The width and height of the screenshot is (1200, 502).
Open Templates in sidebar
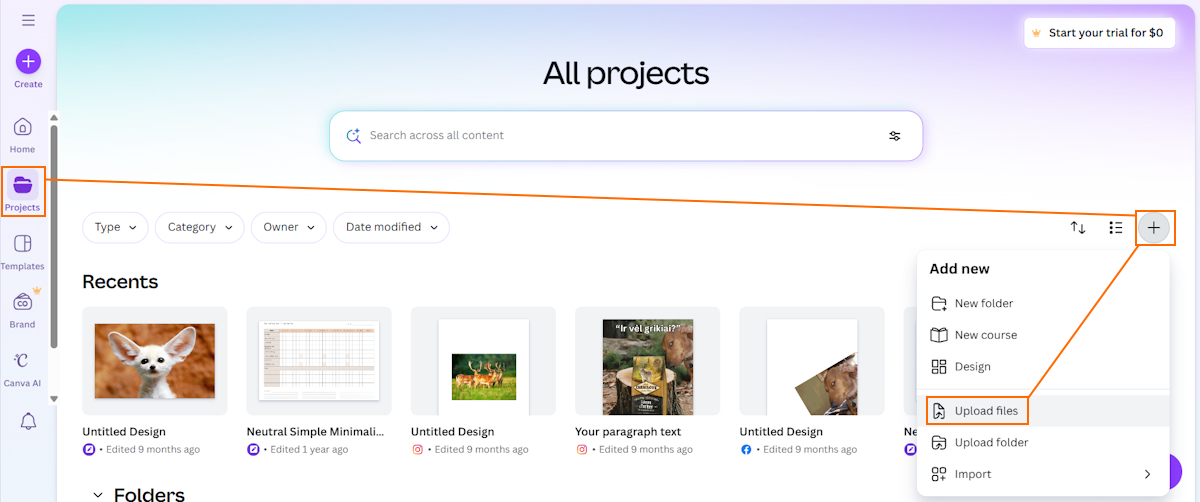23,252
